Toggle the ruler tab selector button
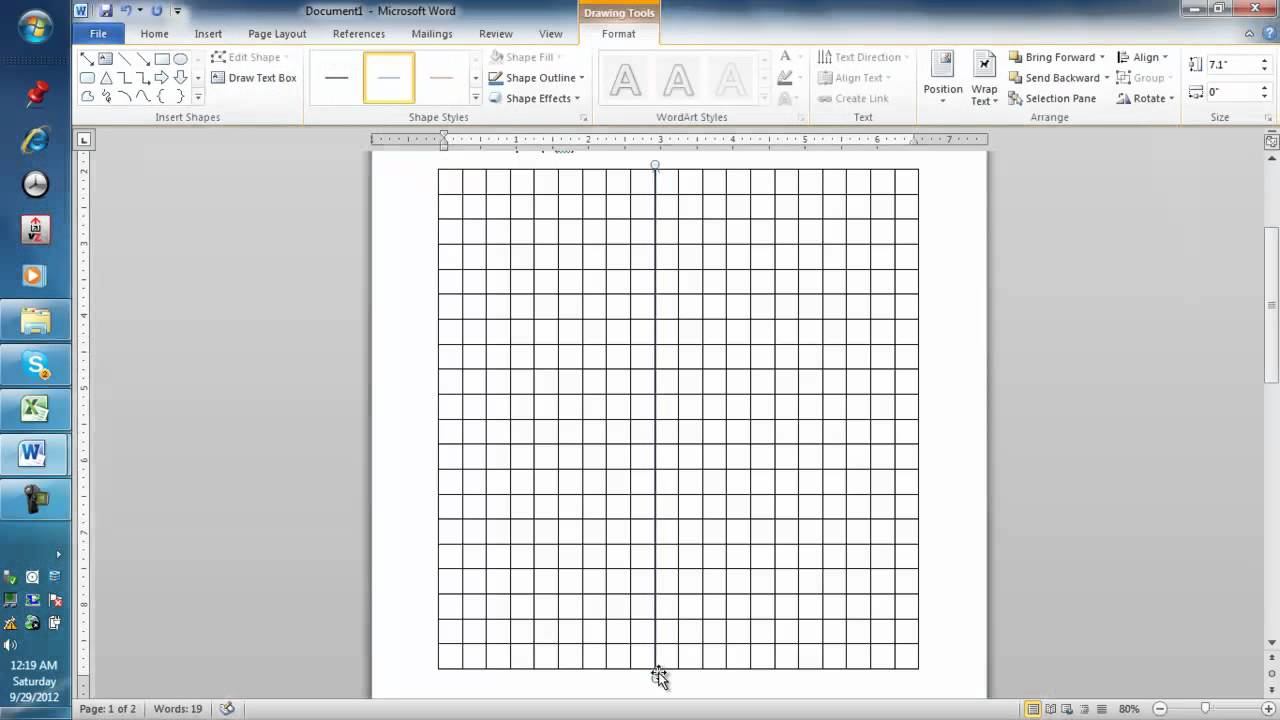 [84, 140]
